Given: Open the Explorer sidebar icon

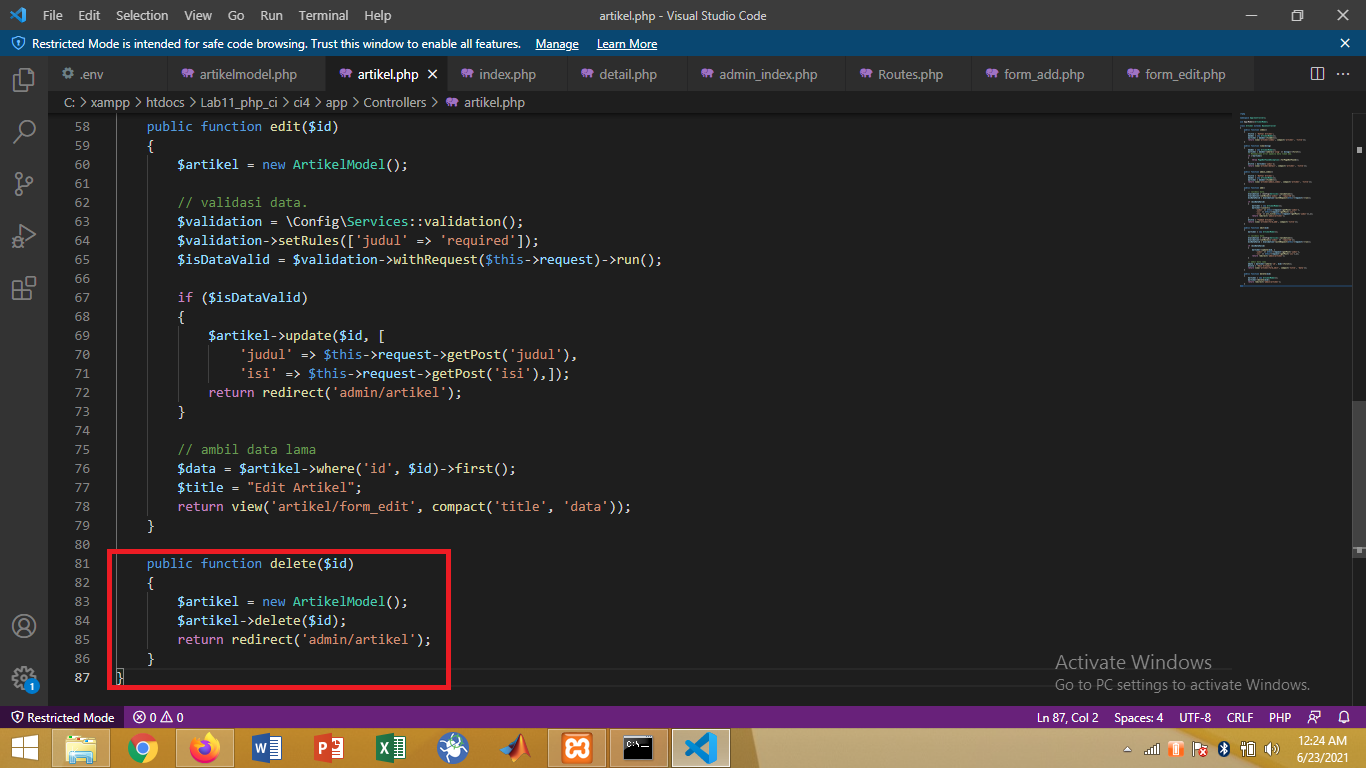Looking at the screenshot, I should coord(24,80).
